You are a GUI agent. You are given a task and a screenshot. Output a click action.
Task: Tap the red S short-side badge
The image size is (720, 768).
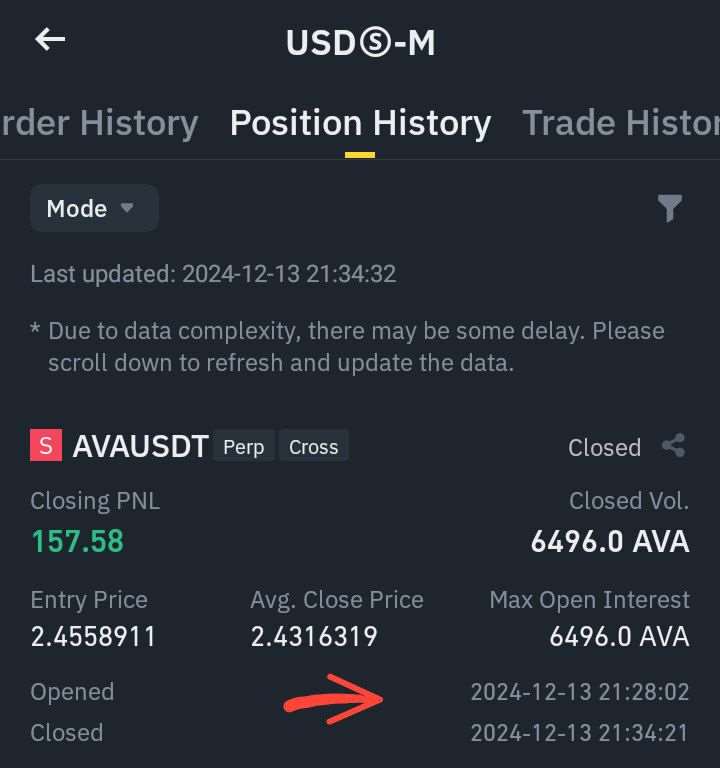coord(46,446)
